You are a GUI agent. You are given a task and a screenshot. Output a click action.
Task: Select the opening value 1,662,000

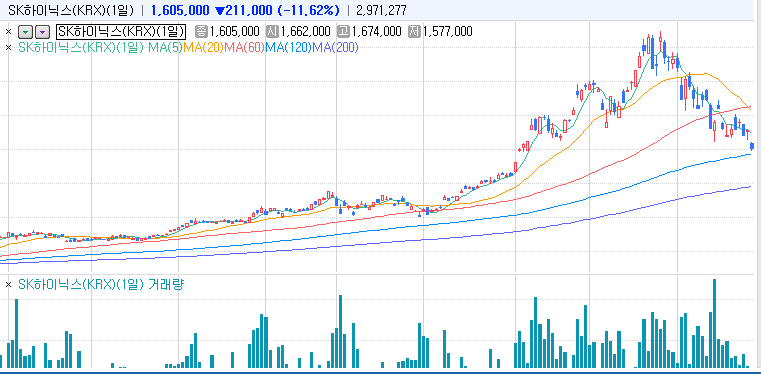(x=305, y=32)
